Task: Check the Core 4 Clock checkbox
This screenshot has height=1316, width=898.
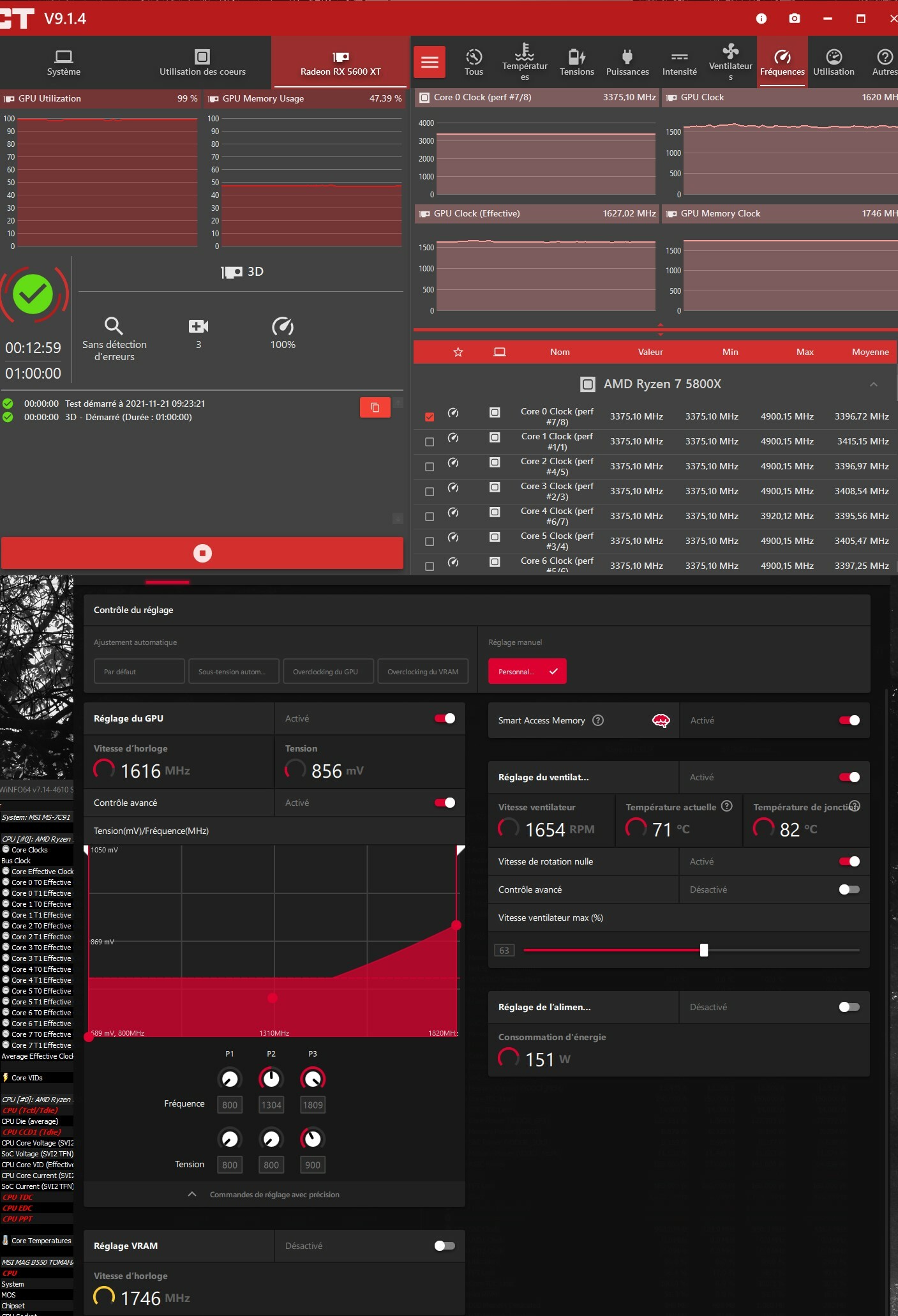Action: coord(430,517)
